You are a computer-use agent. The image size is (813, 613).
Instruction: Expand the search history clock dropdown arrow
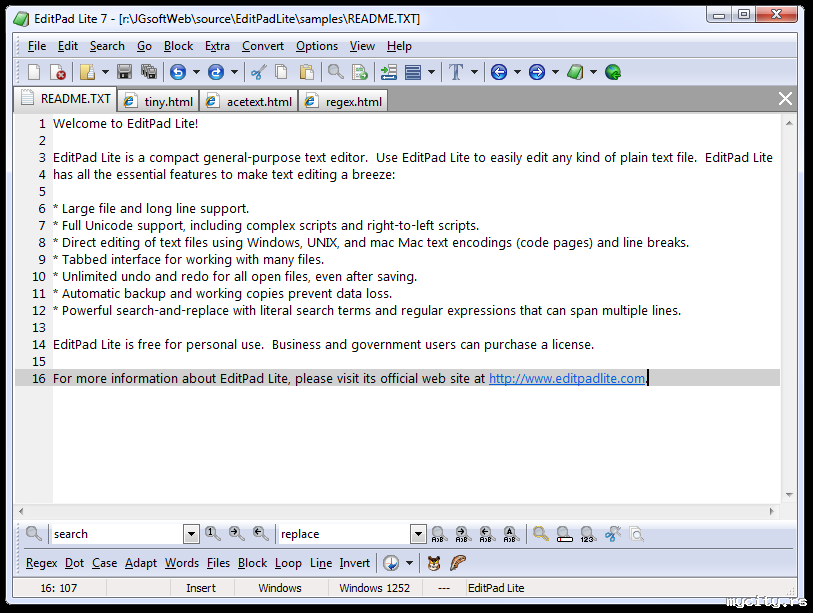409,563
